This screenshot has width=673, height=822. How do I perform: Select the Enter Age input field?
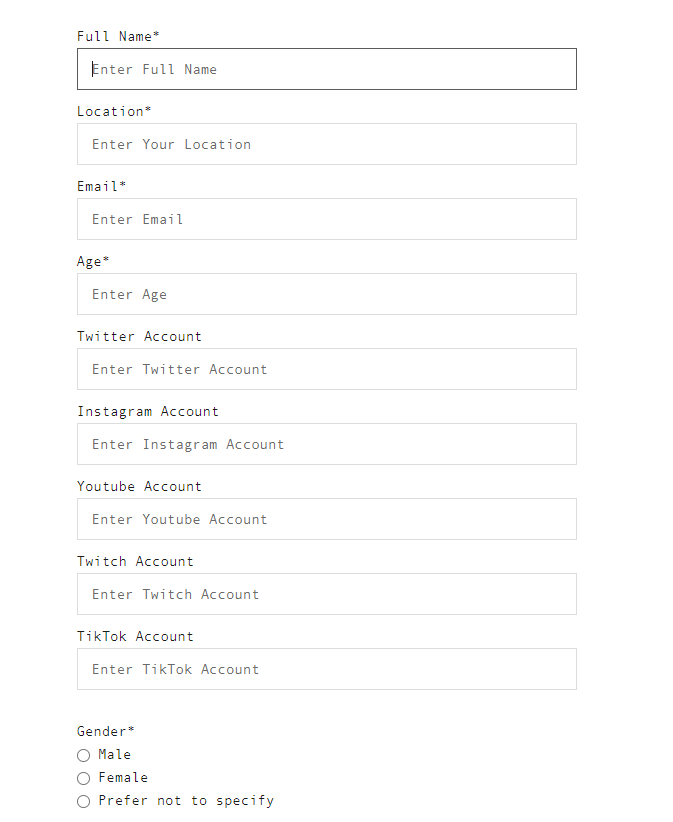327,294
